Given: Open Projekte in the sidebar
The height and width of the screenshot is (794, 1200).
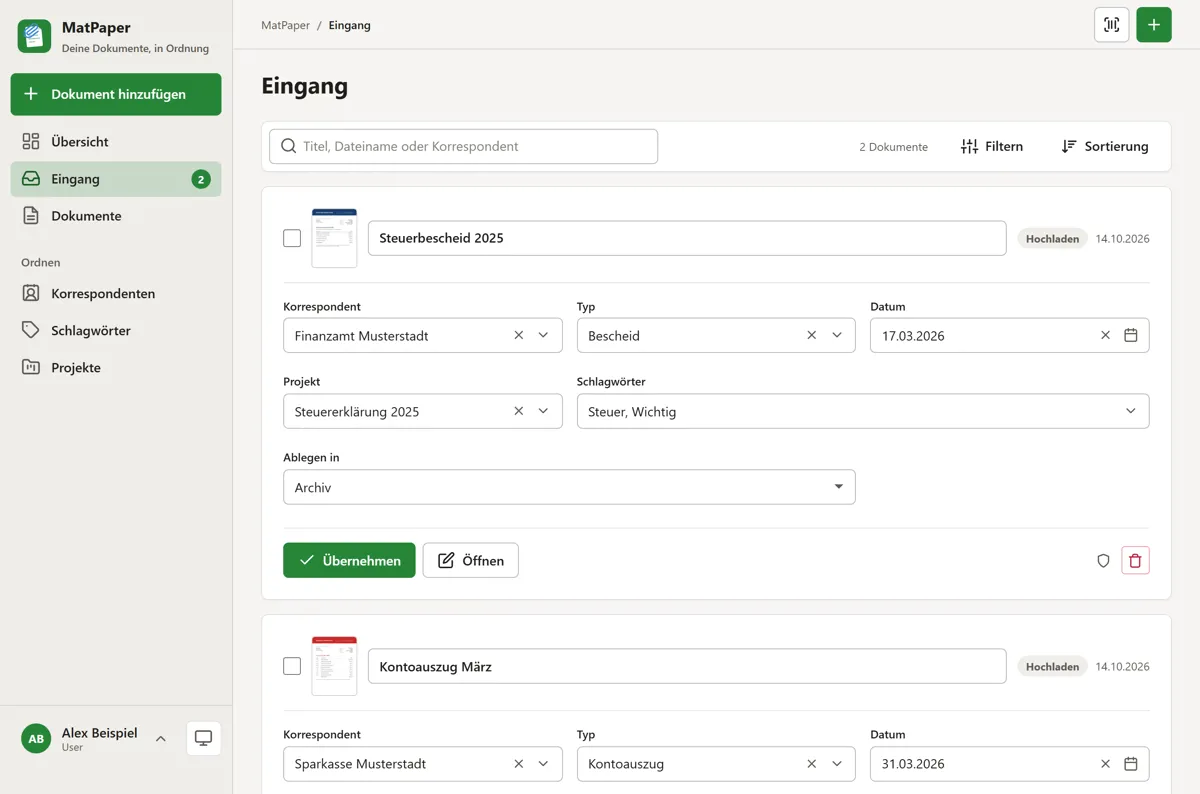Looking at the screenshot, I should pyautogui.click(x=116, y=368).
